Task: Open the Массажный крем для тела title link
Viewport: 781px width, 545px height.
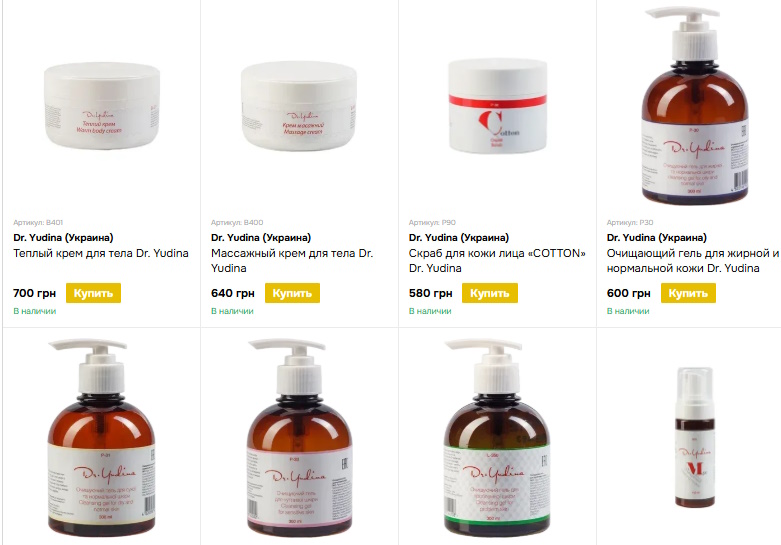Action: (292, 261)
